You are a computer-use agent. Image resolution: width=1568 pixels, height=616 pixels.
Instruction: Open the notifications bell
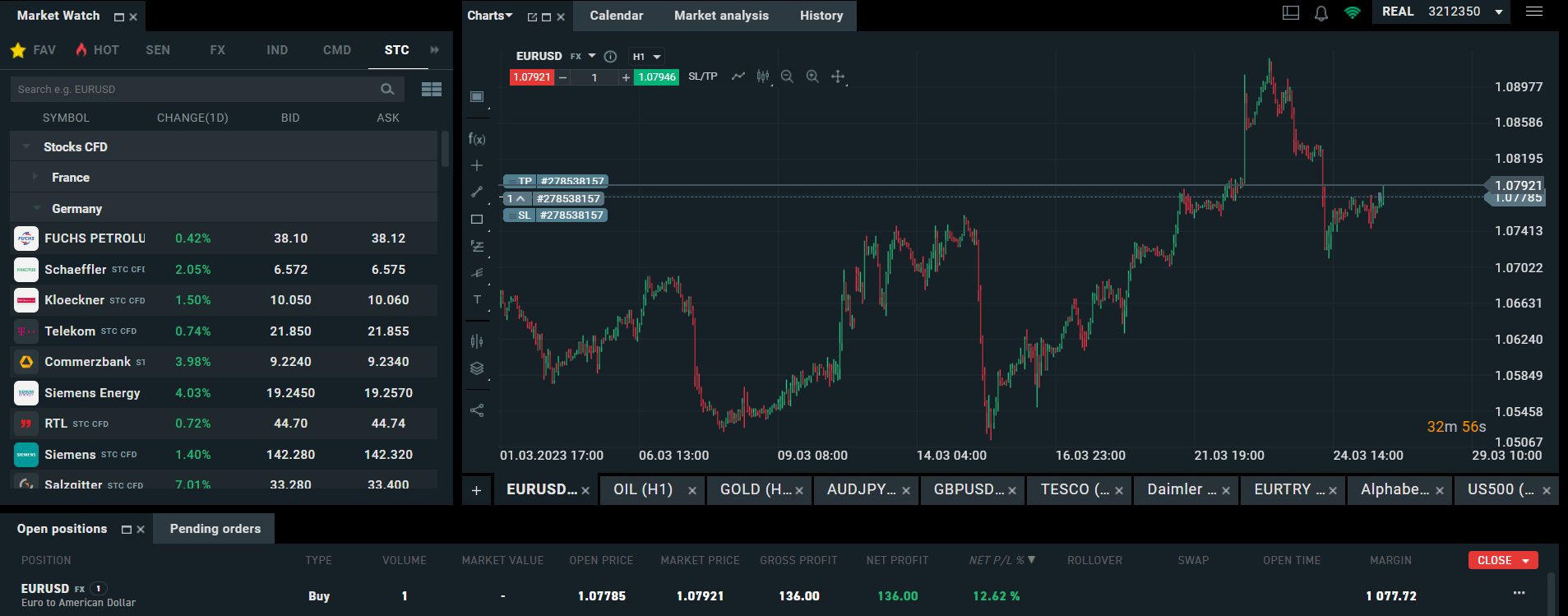[x=1321, y=13]
